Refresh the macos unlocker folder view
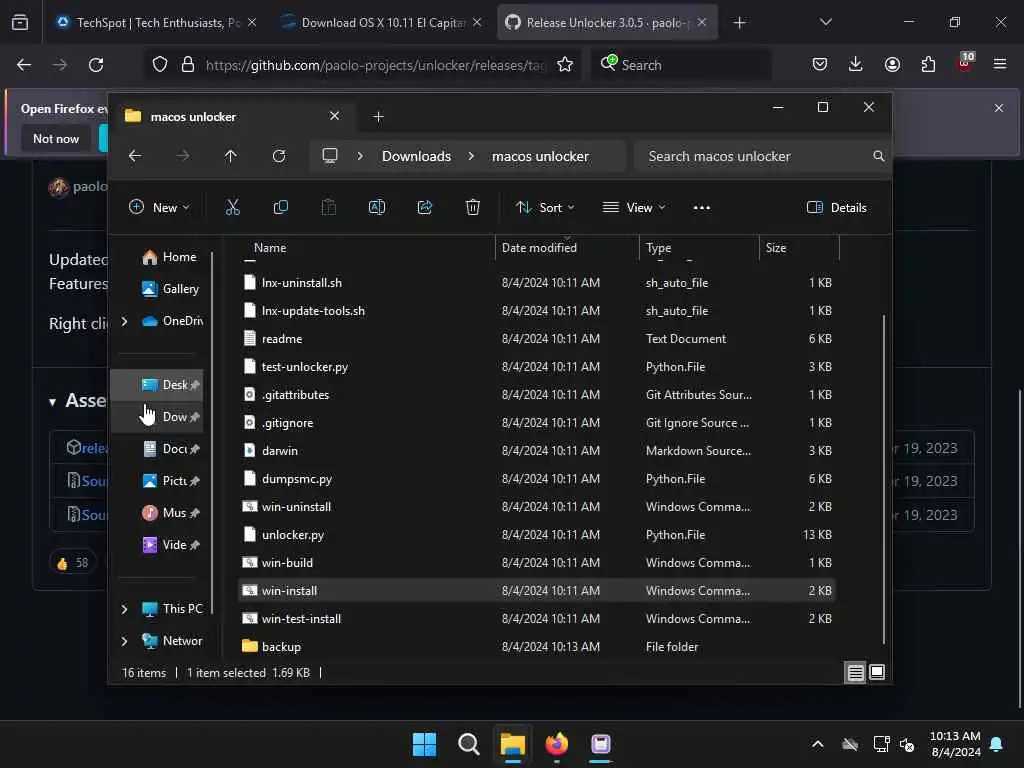Image resolution: width=1024 pixels, height=768 pixels. tap(279, 156)
